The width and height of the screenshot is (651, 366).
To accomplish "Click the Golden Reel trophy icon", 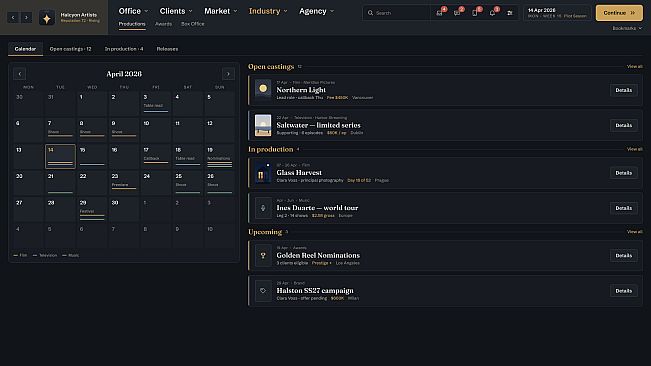I will pyautogui.click(x=263, y=256).
